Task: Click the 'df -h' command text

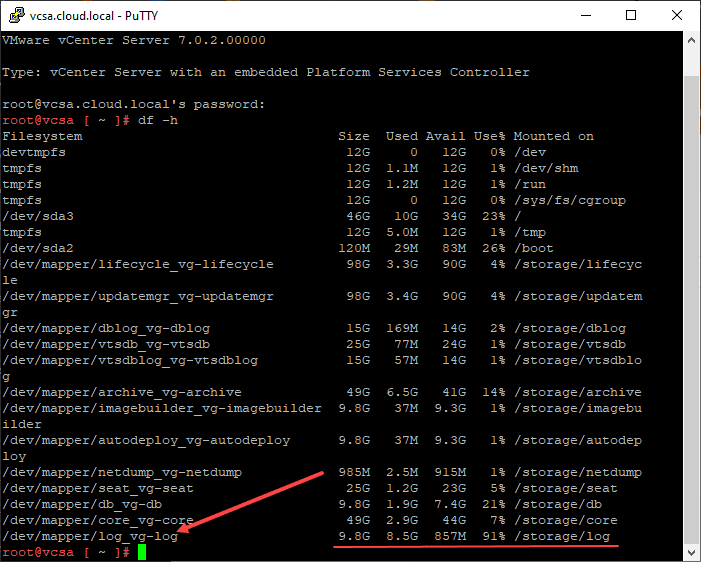Action: (158, 120)
